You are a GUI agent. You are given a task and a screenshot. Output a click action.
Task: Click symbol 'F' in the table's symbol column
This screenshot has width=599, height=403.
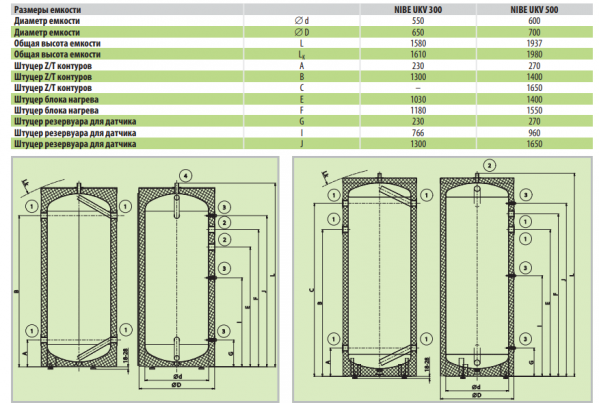point(302,110)
